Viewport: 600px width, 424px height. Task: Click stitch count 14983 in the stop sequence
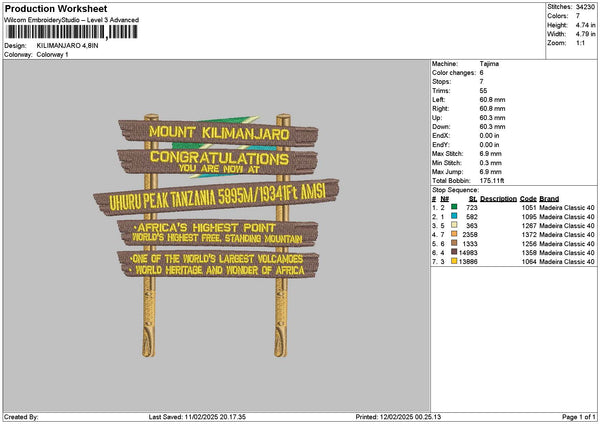coord(468,253)
